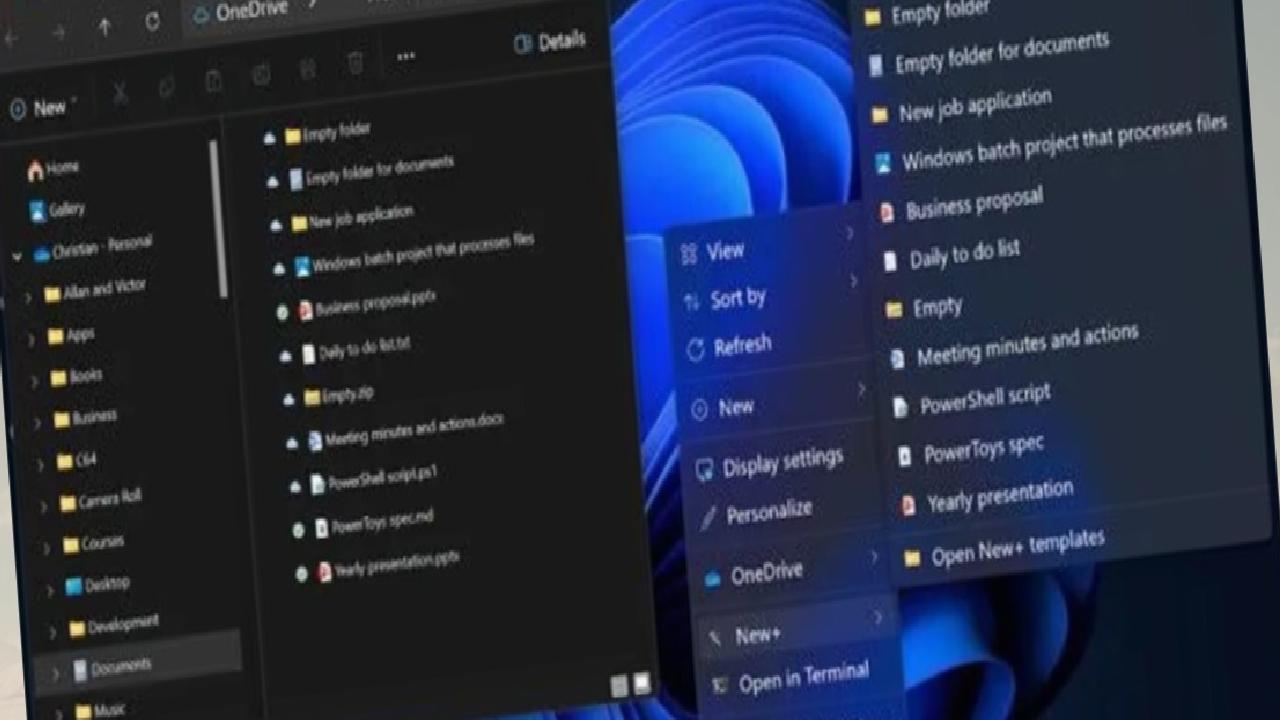Screen dimensions: 1280x720
Task: Open the New dropdown in Explorer toolbar
Action: coord(44,108)
